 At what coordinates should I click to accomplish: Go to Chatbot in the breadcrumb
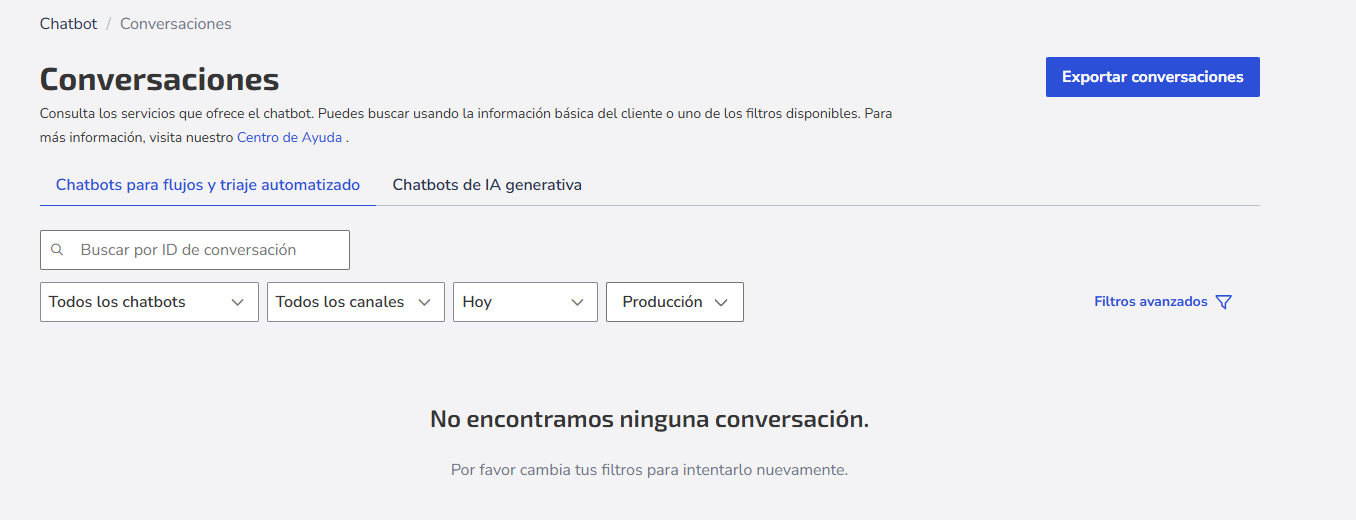[x=68, y=24]
